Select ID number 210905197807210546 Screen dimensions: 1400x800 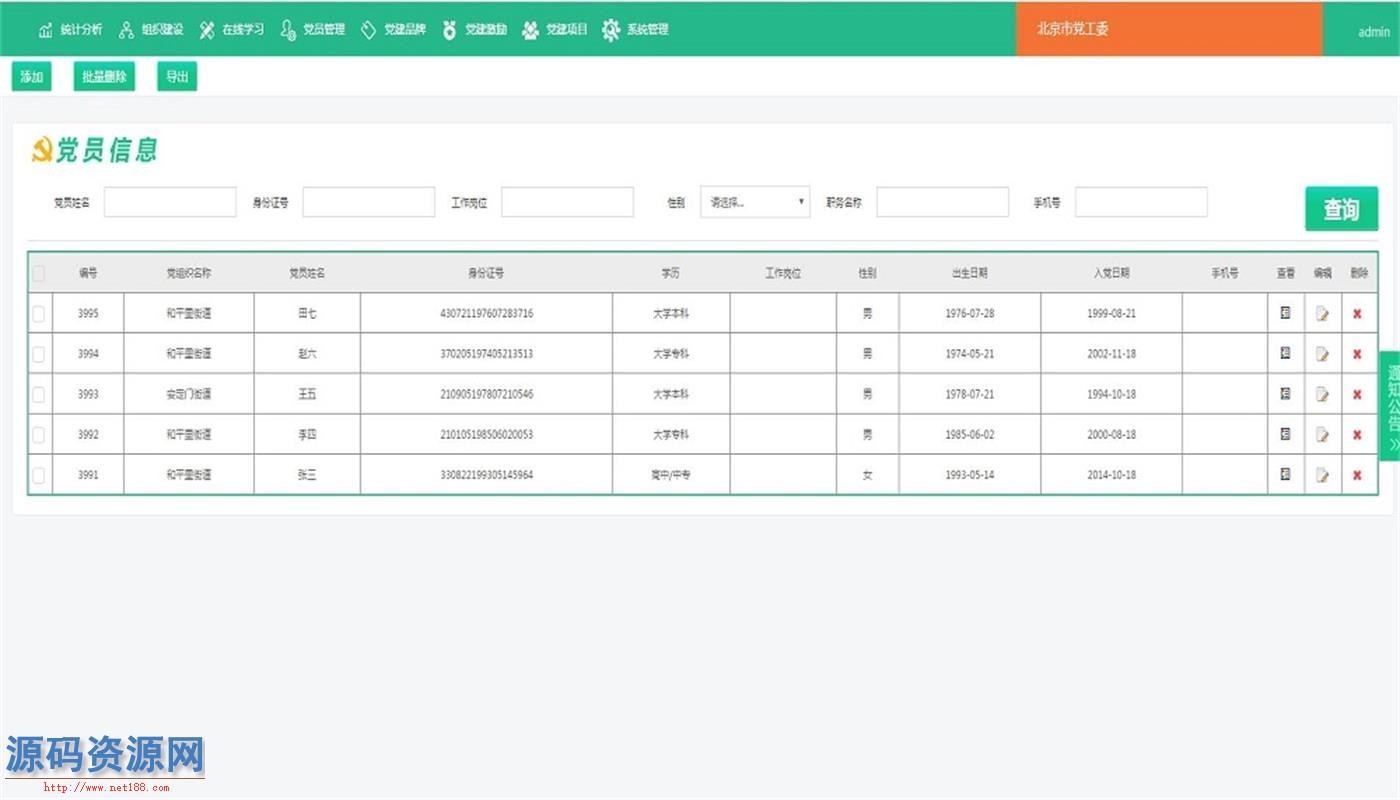pyautogui.click(x=487, y=394)
